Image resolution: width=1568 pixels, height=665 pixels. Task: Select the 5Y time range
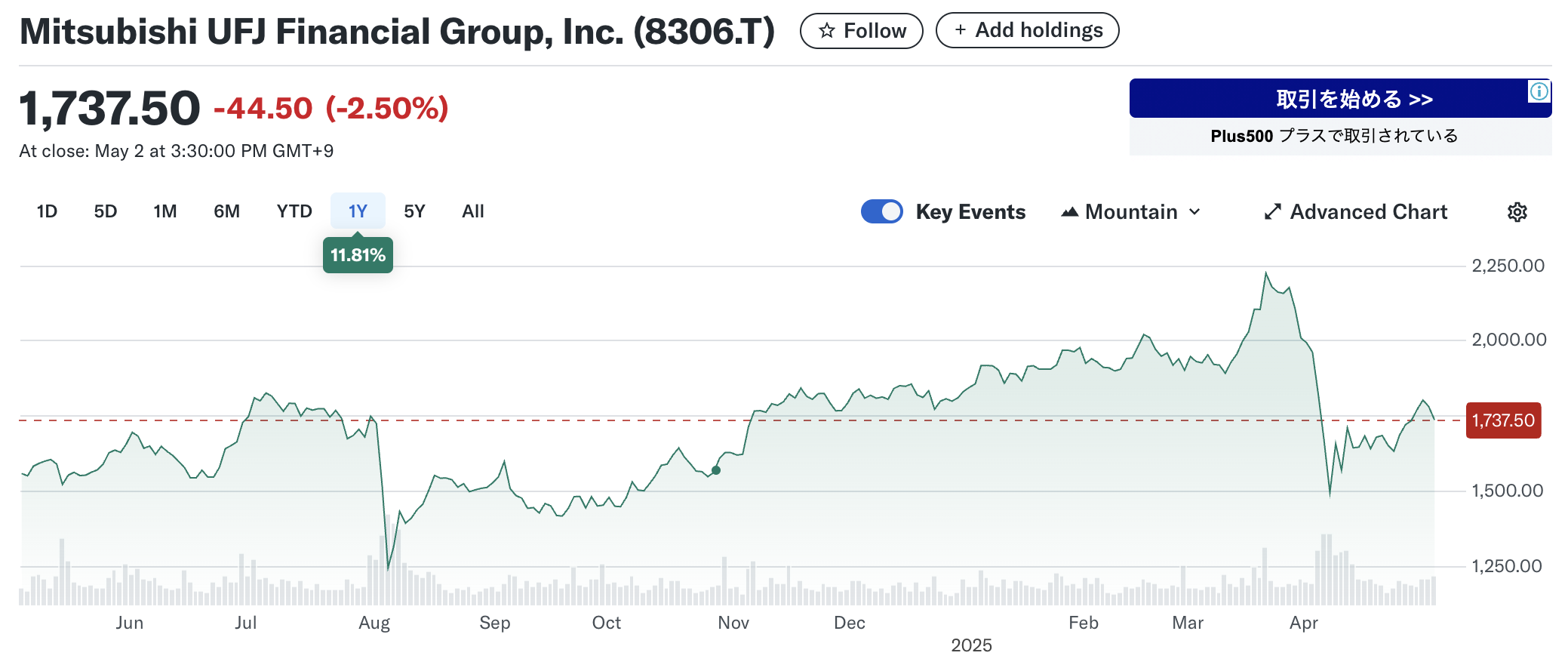click(x=414, y=211)
